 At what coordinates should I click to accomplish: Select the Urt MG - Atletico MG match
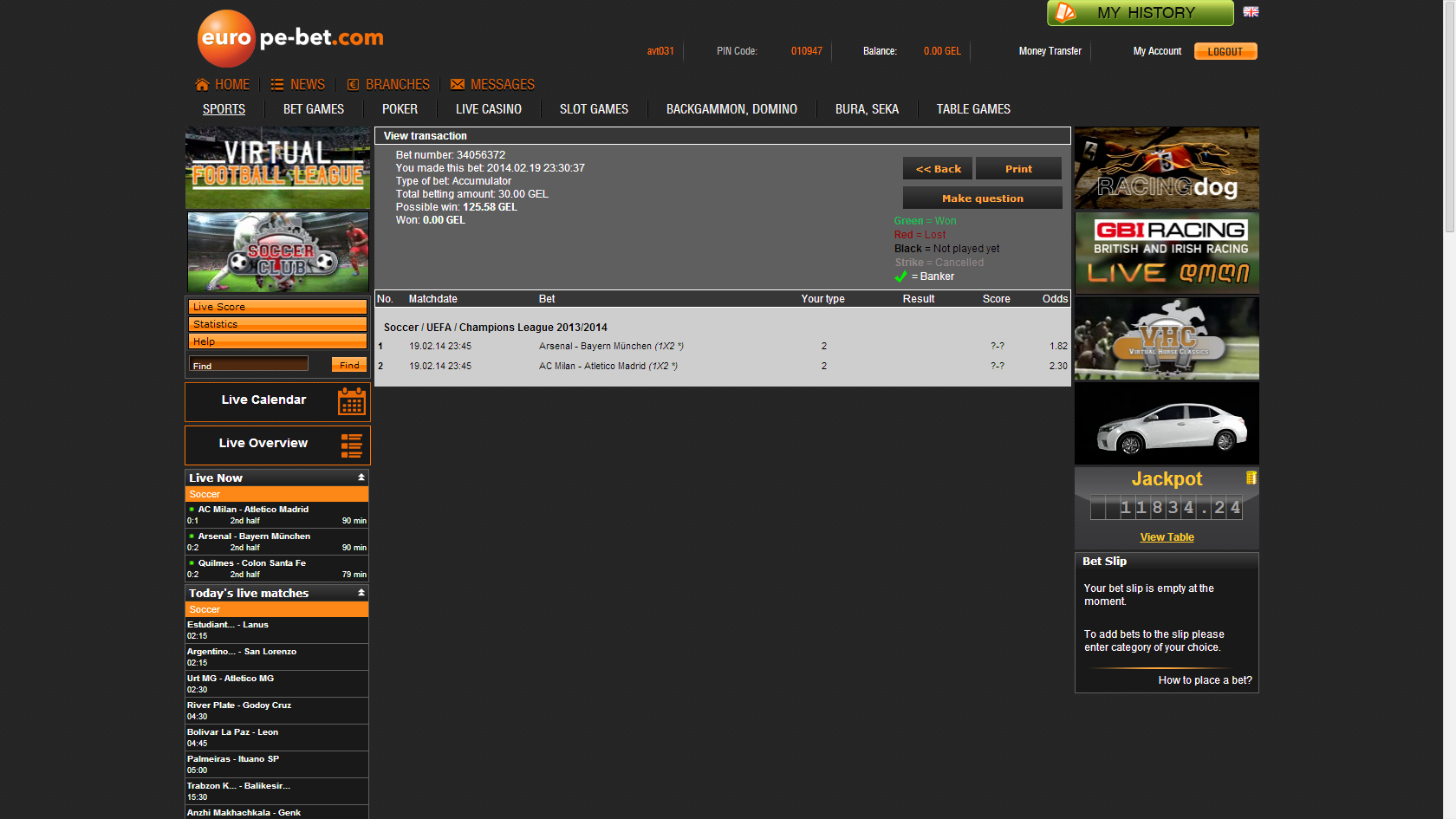[x=277, y=684]
